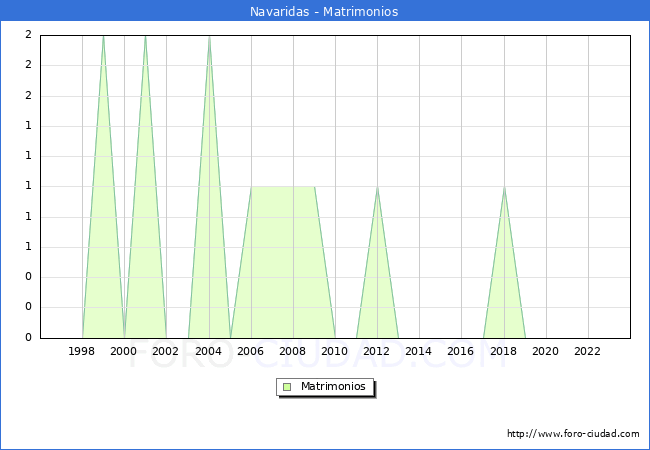Click the green Matrimonios legend color swatch
Screen dimensions: 650x450
pos(287,387)
